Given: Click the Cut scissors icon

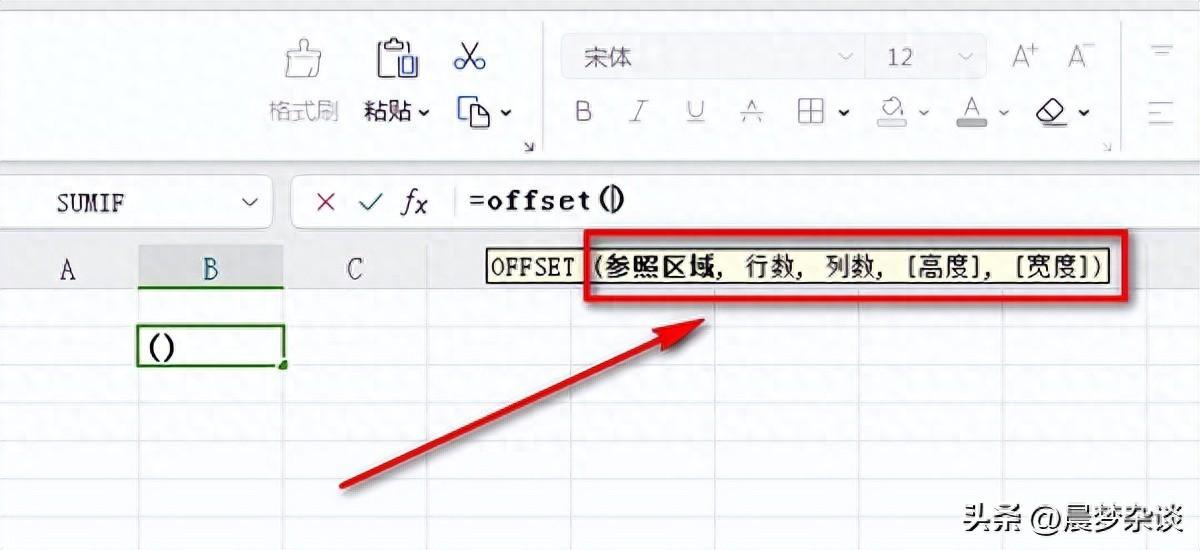Looking at the screenshot, I should [x=469, y=55].
